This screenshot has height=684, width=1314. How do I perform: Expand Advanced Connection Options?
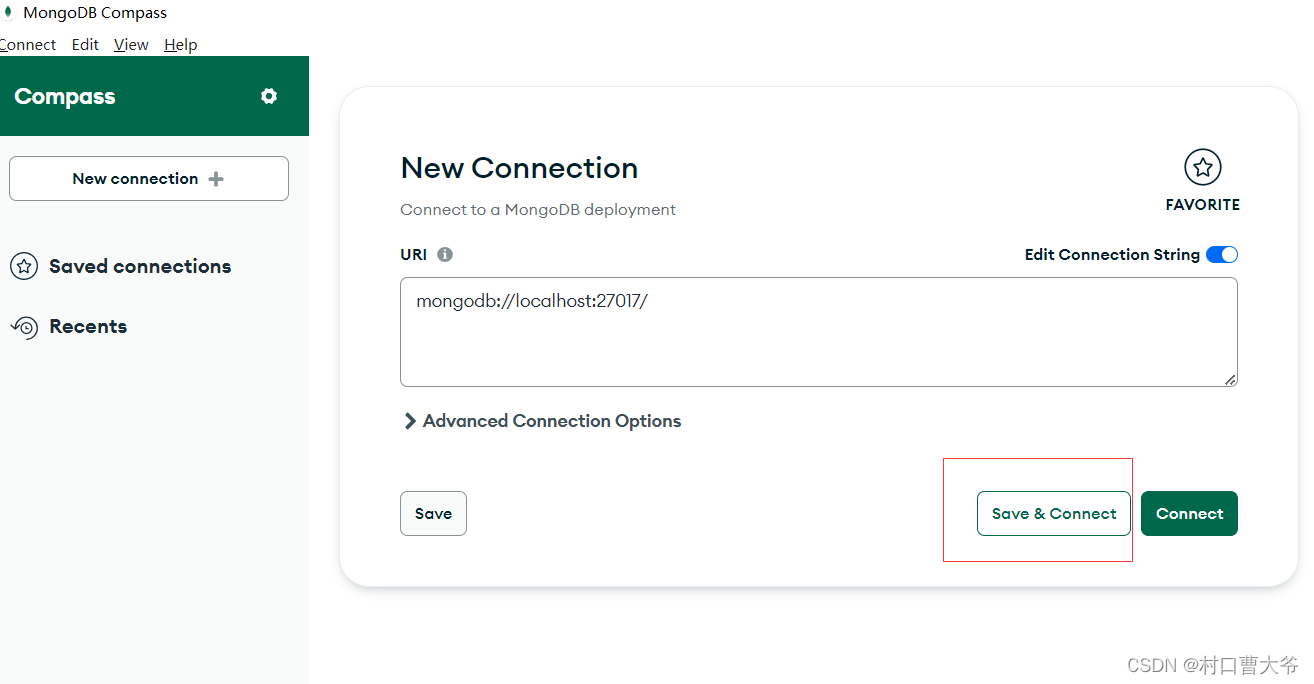[541, 421]
